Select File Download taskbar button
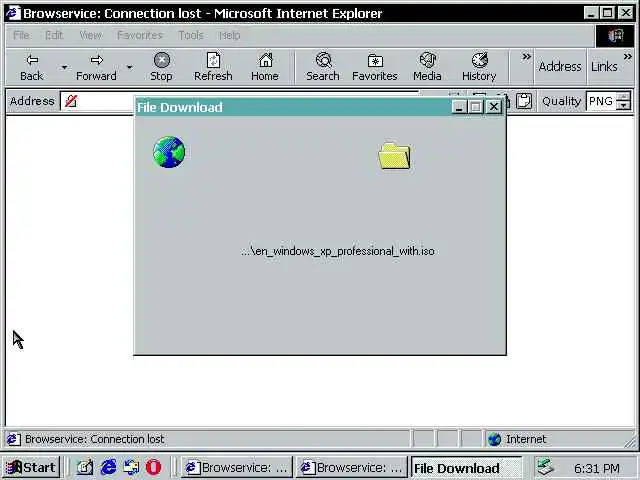 pos(466,468)
